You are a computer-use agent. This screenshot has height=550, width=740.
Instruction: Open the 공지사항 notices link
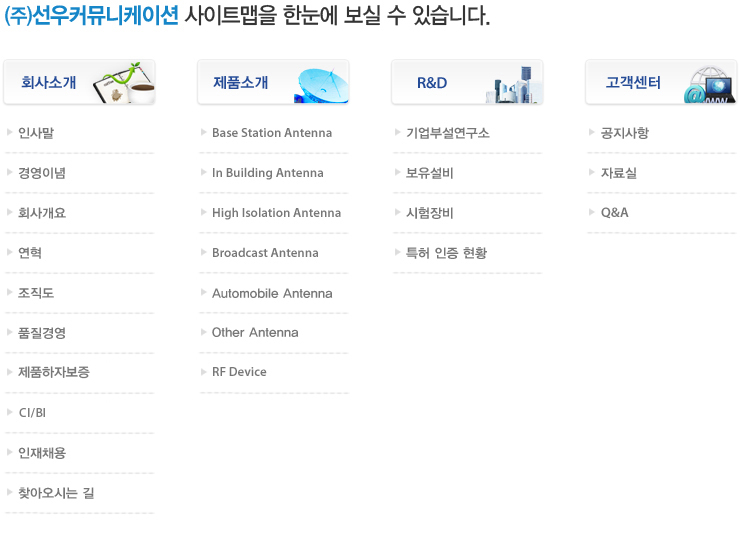pyautogui.click(x=624, y=133)
